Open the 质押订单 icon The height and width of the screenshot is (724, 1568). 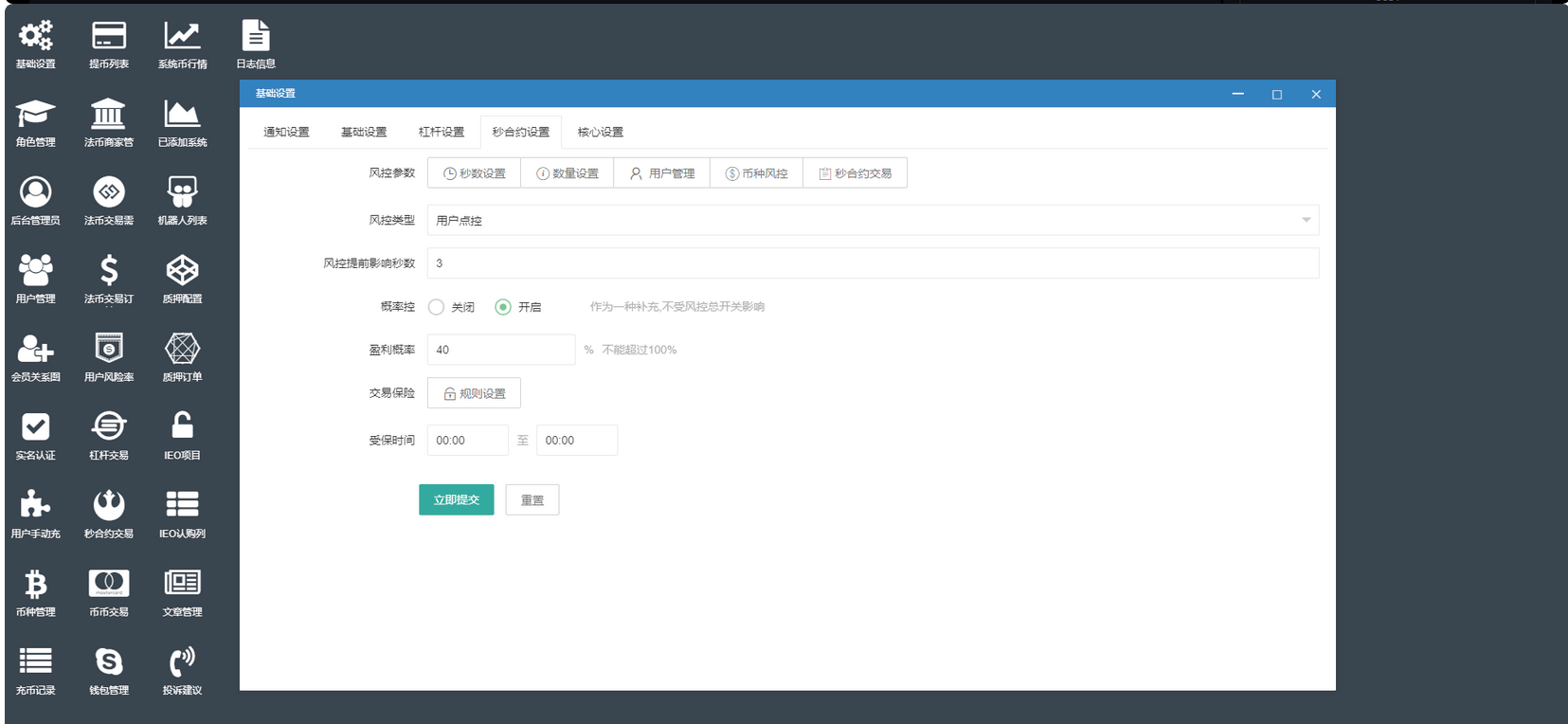(182, 349)
